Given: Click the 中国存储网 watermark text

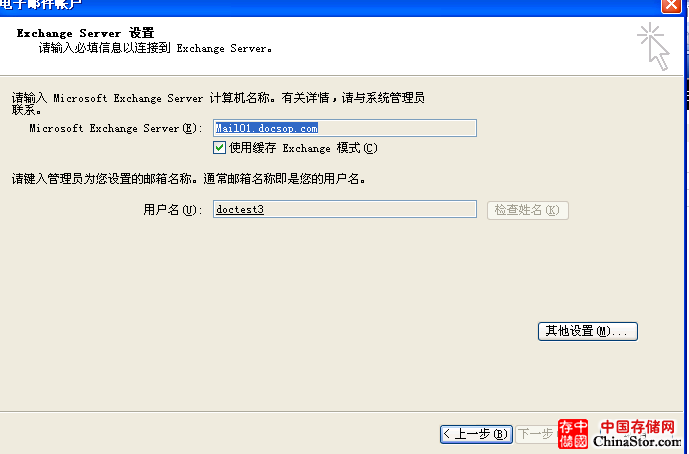Looking at the screenshot, I should [636, 427].
